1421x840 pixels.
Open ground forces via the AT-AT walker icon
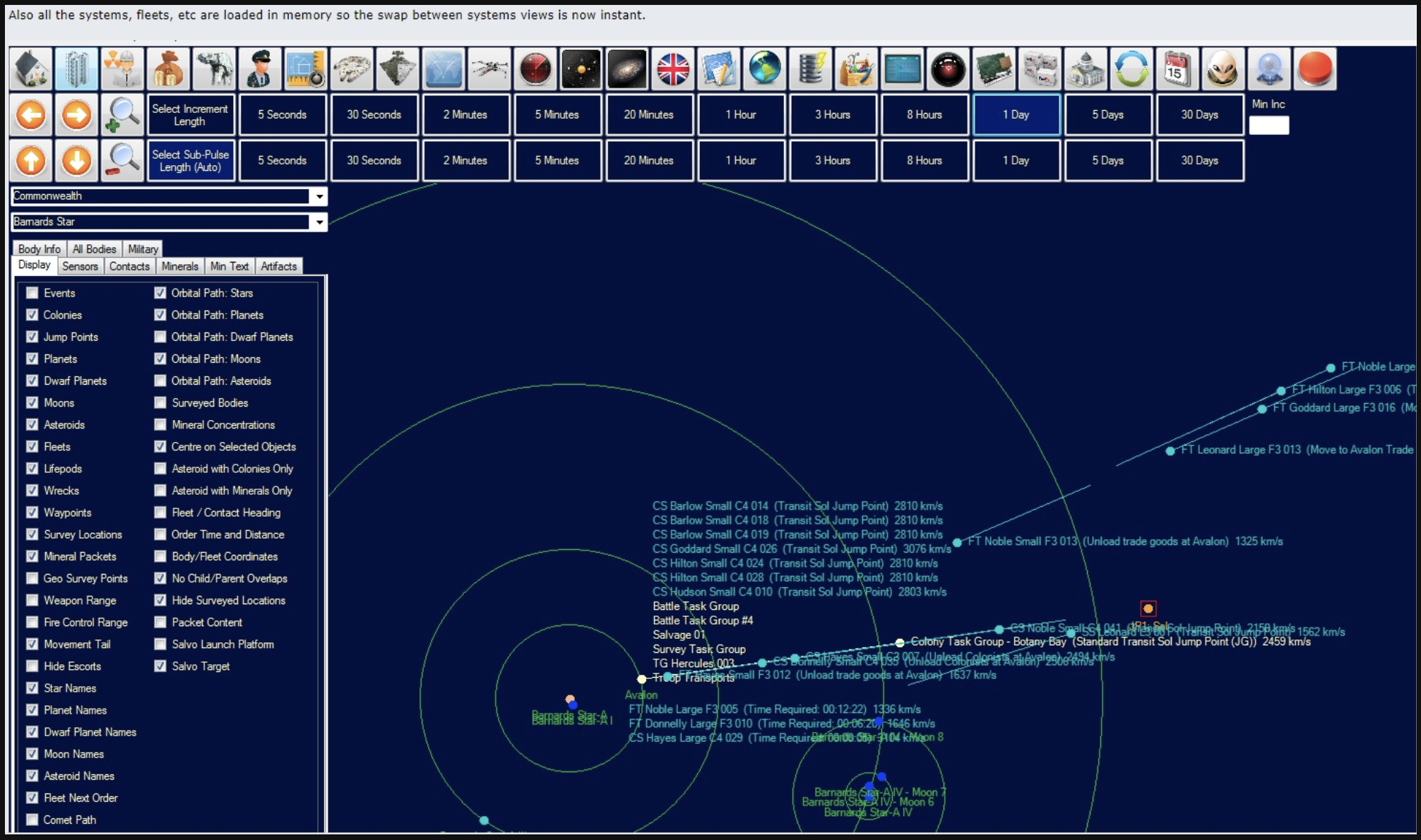coord(214,69)
